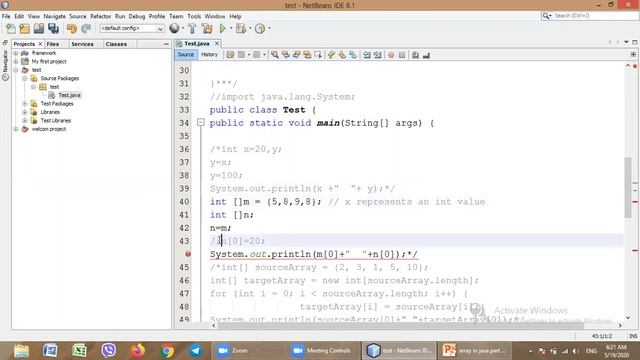The height and width of the screenshot is (360, 640).
Task: Expand the welcom project node
Action: pyautogui.click(x=16, y=129)
